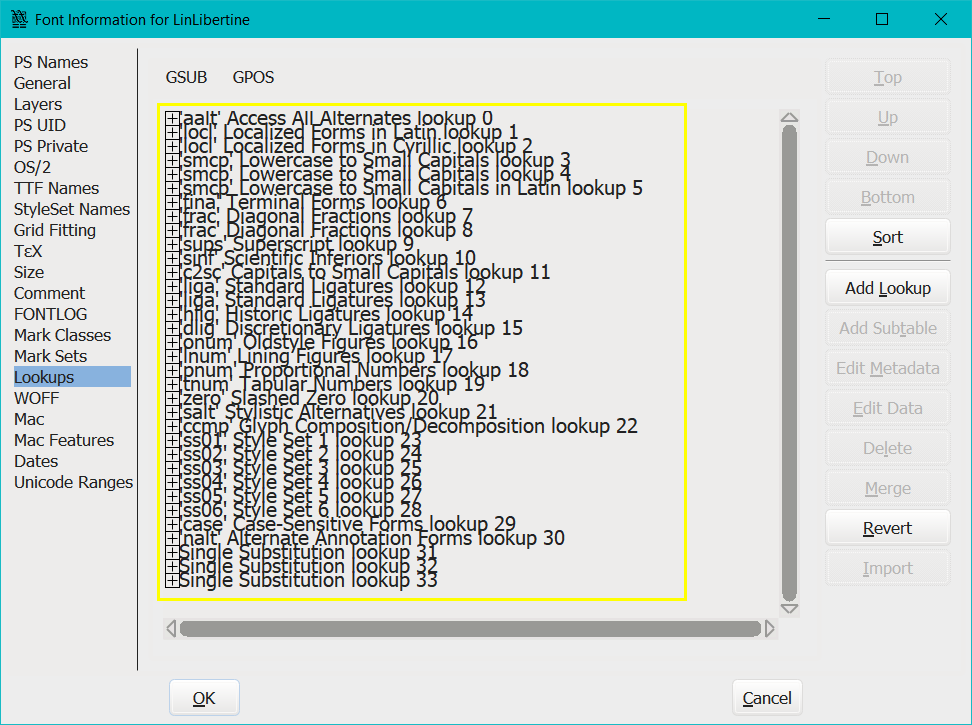
Task: Expand 'locl' Localized Forms in Latin lookup 1
Action: tap(172, 132)
